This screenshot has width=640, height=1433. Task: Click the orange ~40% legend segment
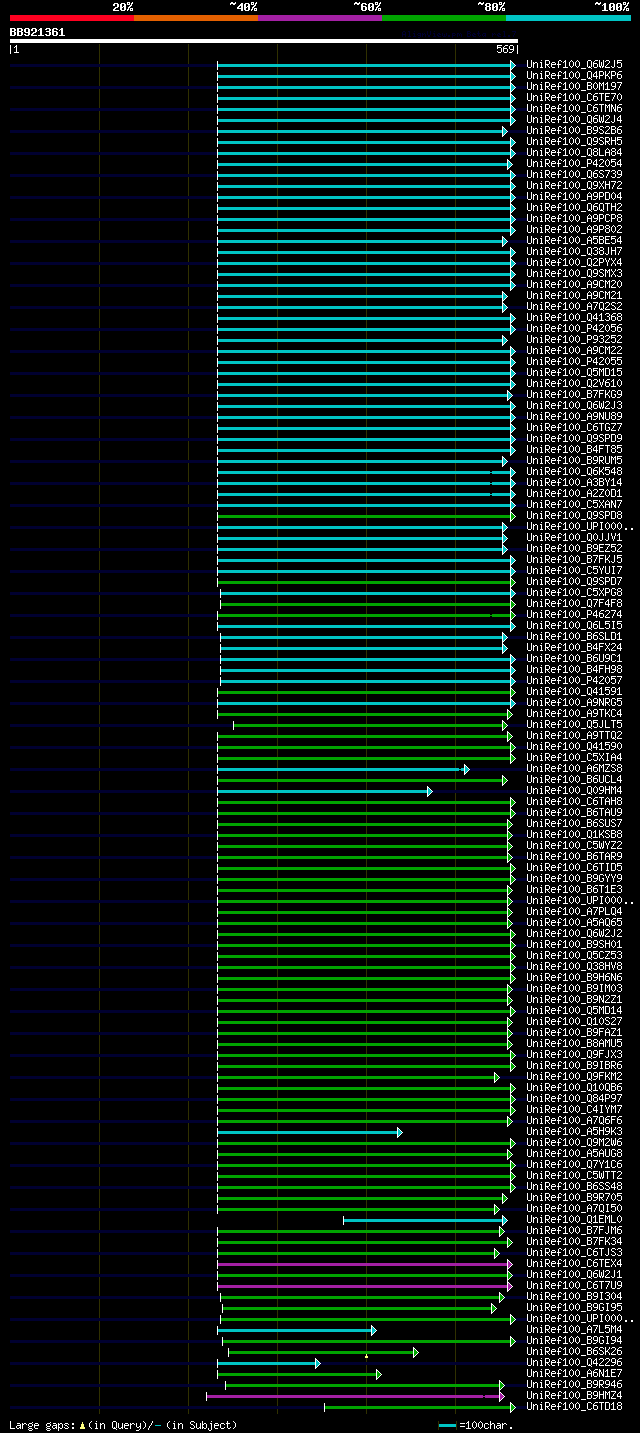[x=196, y=18]
